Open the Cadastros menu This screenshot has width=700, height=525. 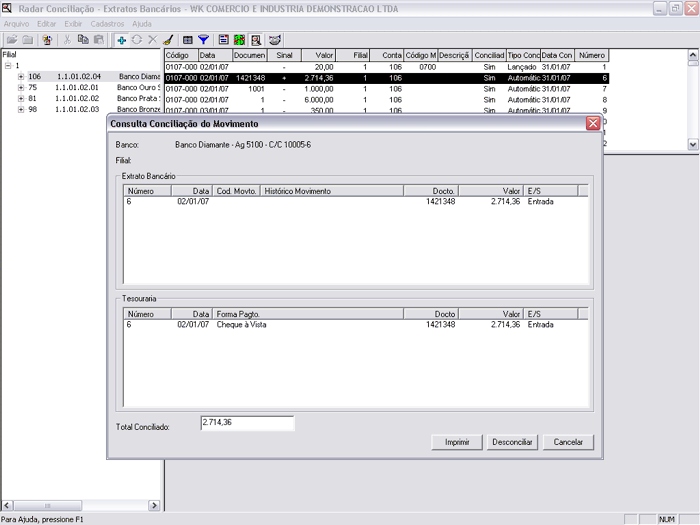coord(107,22)
